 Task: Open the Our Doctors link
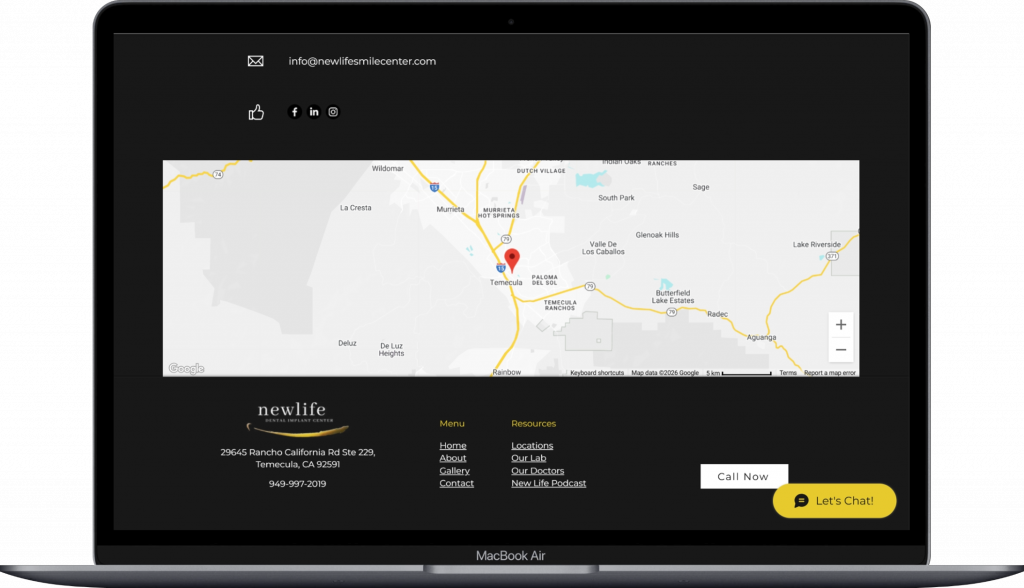[537, 471]
